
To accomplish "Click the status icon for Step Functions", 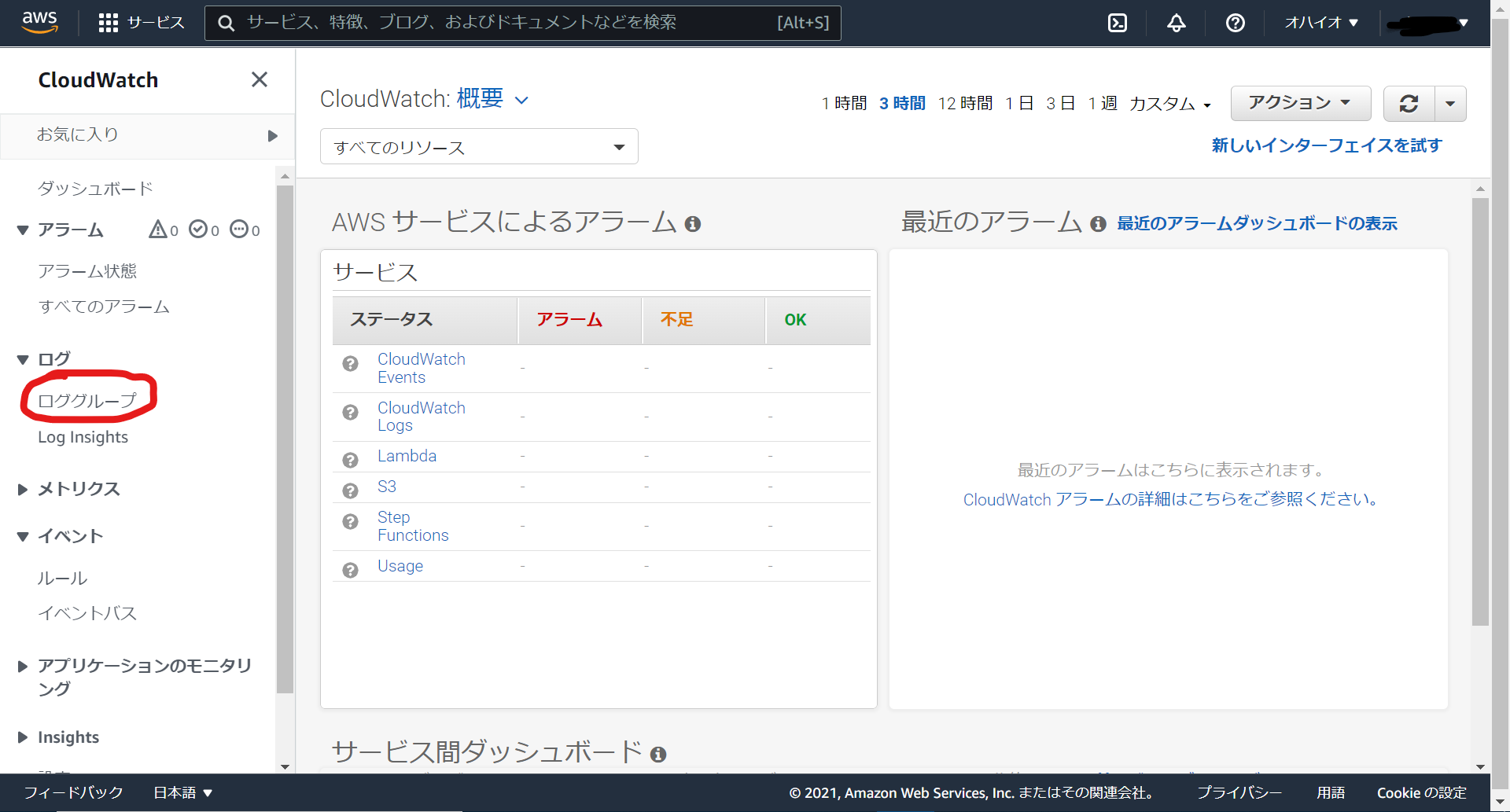I will [x=351, y=522].
